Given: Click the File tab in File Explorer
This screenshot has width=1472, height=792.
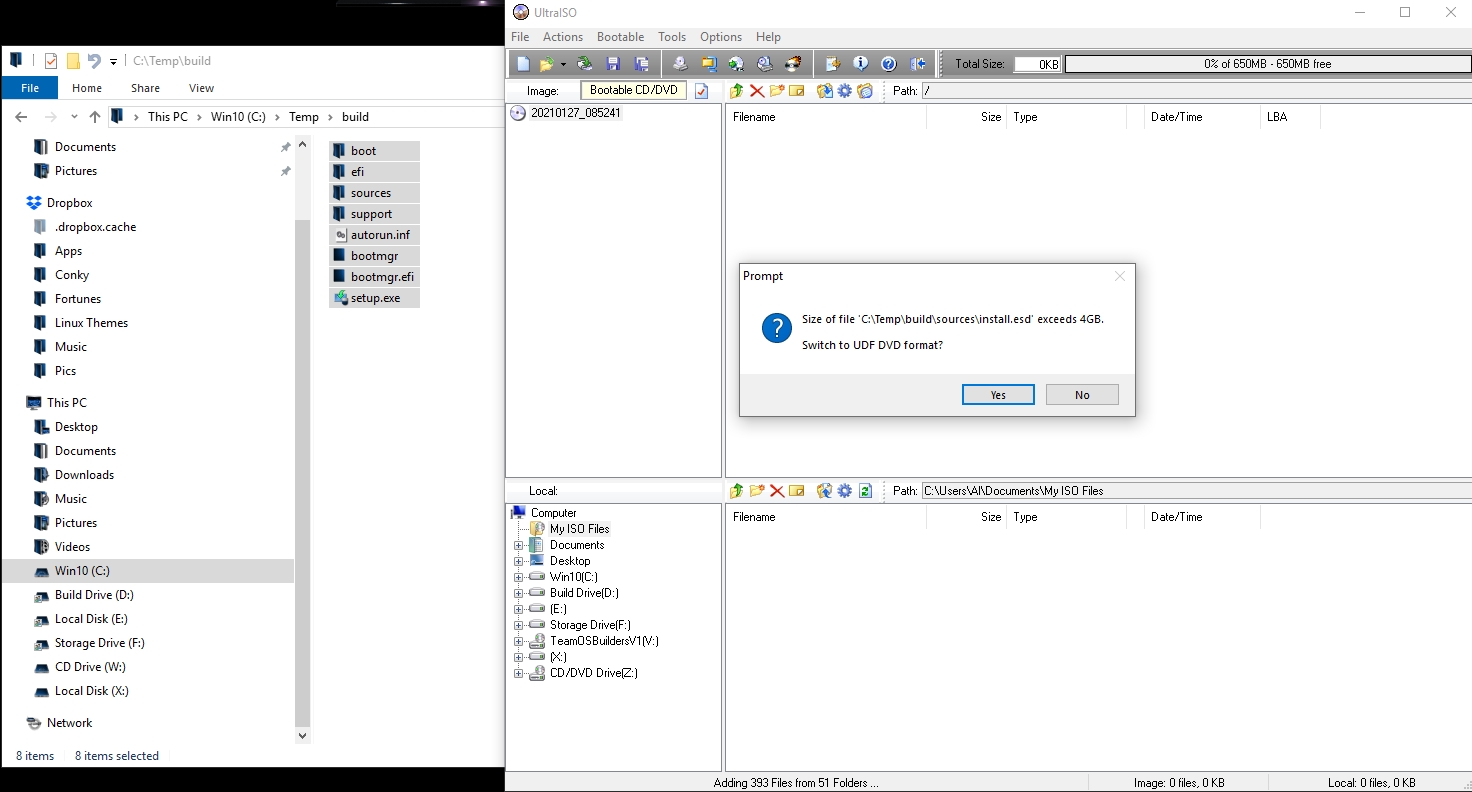Looking at the screenshot, I should (x=30, y=88).
